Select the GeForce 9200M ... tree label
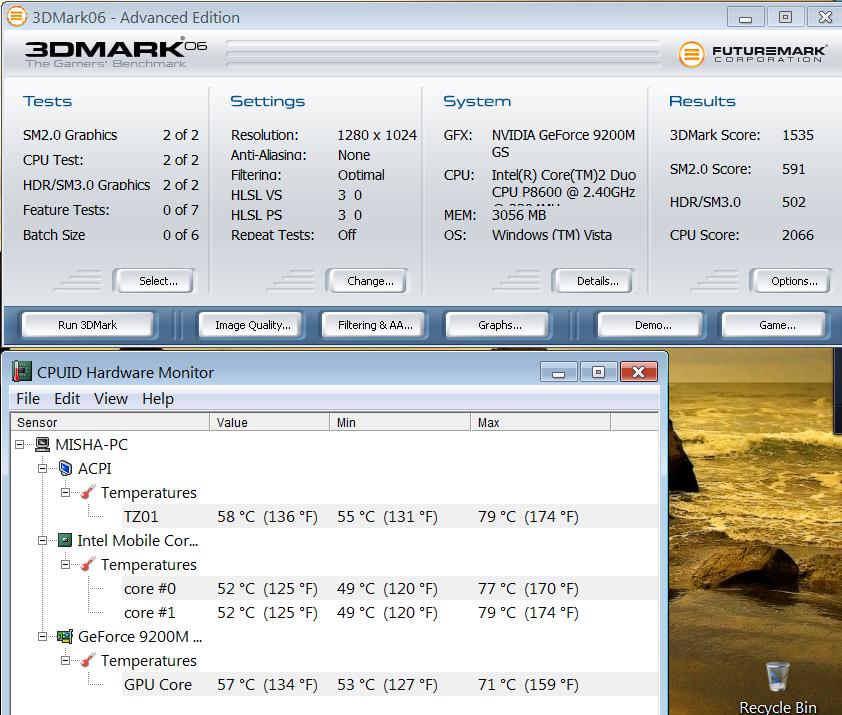The image size is (842, 715). pos(140,637)
